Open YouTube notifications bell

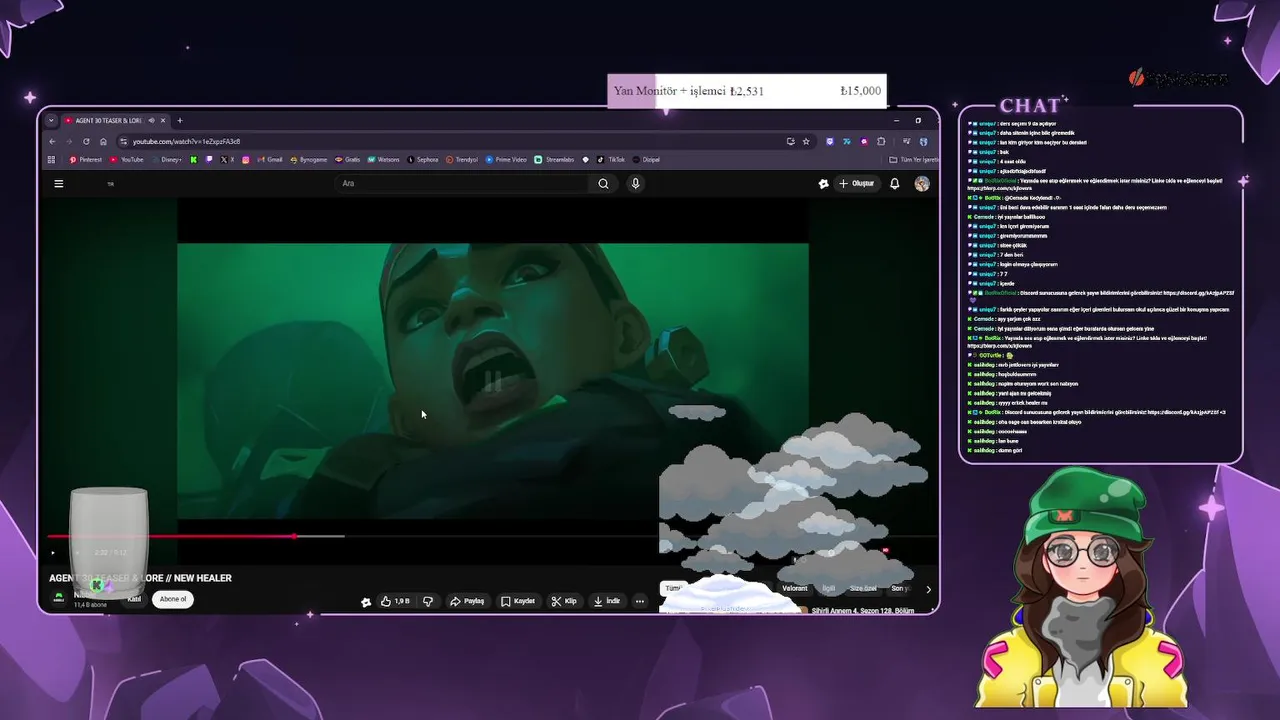pos(895,184)
